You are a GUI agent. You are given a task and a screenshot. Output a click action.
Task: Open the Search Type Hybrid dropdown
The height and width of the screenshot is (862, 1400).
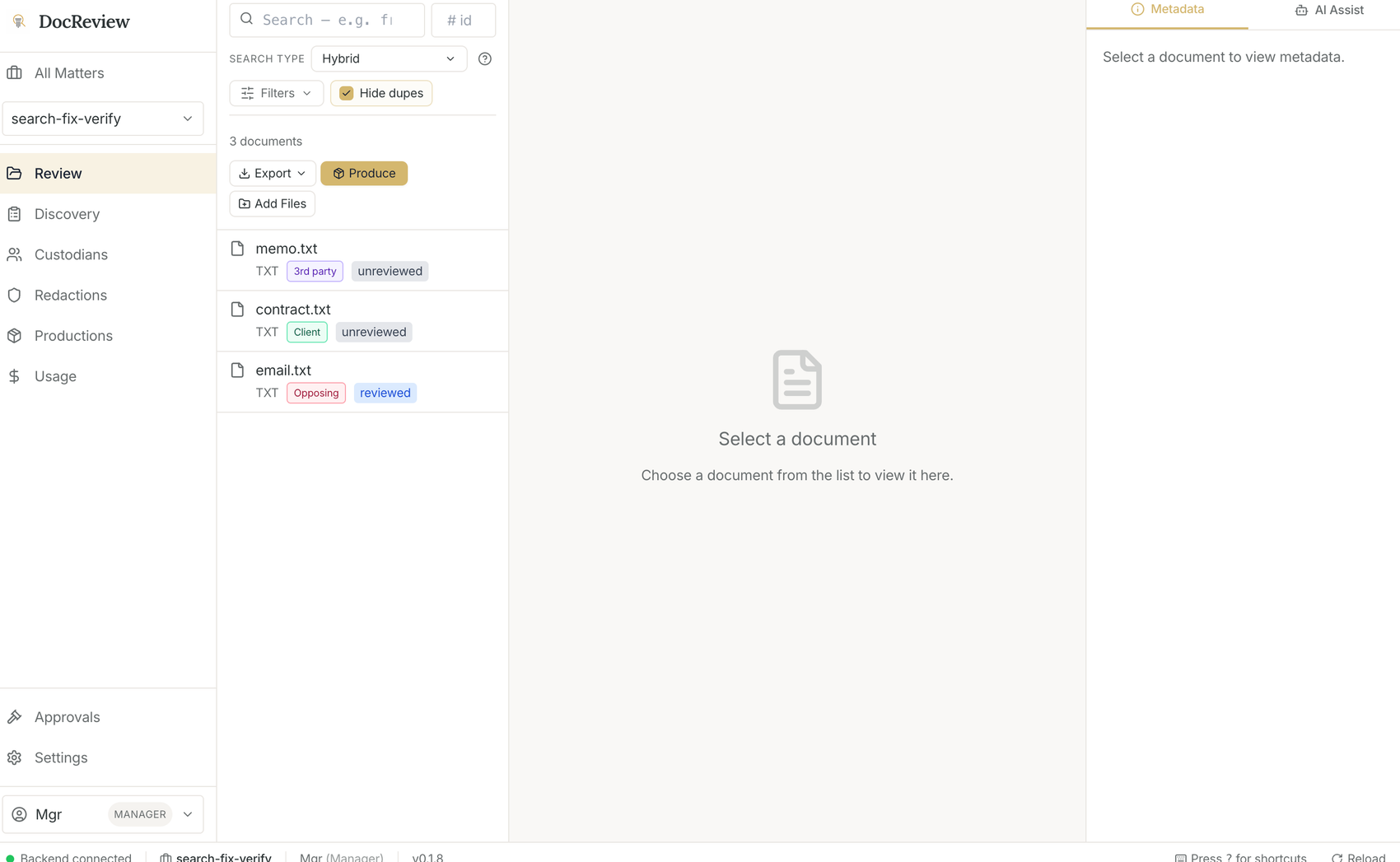pos(389,58)
